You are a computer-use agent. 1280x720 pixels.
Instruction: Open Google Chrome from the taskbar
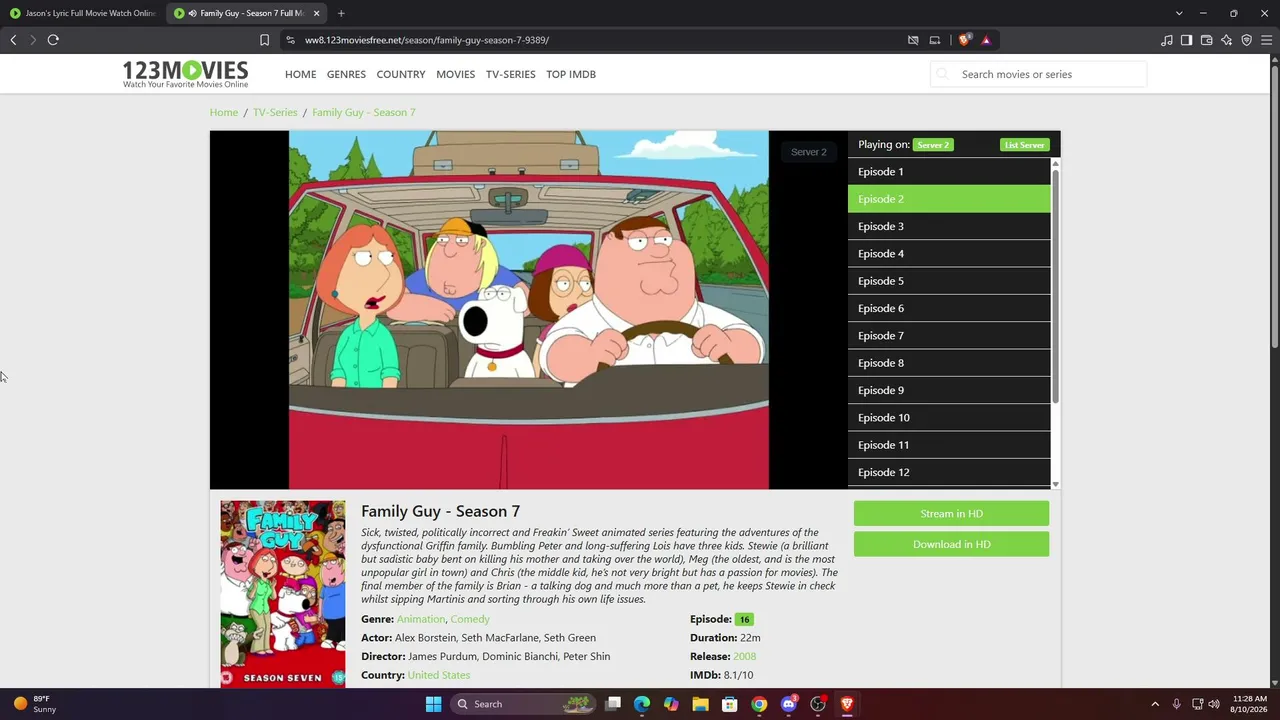pyautogui.click(x=759, y=704)
